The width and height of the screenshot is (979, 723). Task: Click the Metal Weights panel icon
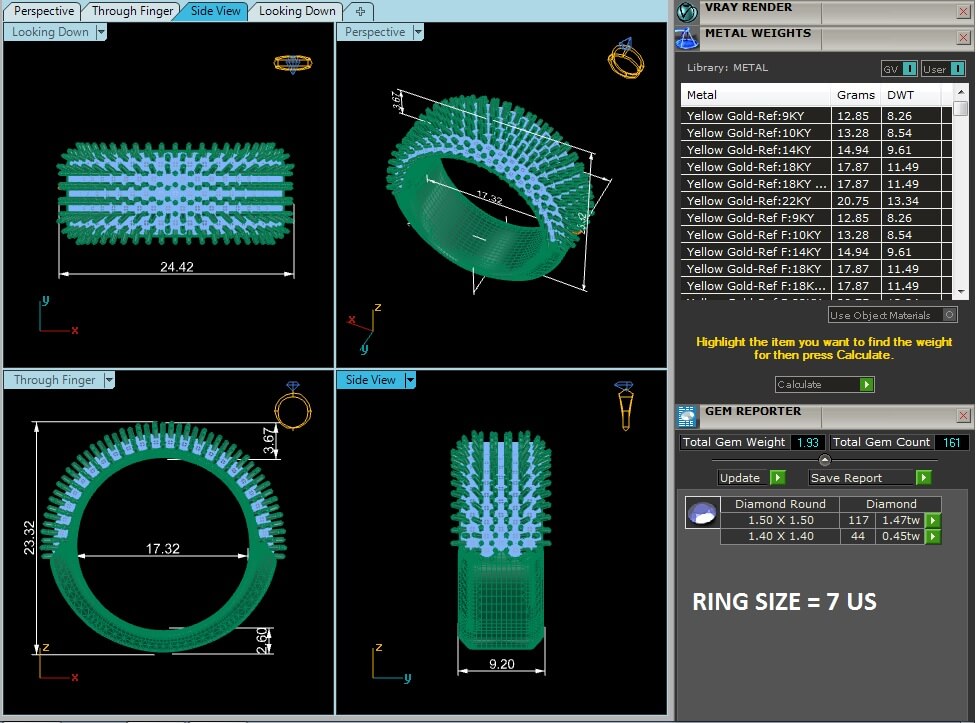click(687, 38)
